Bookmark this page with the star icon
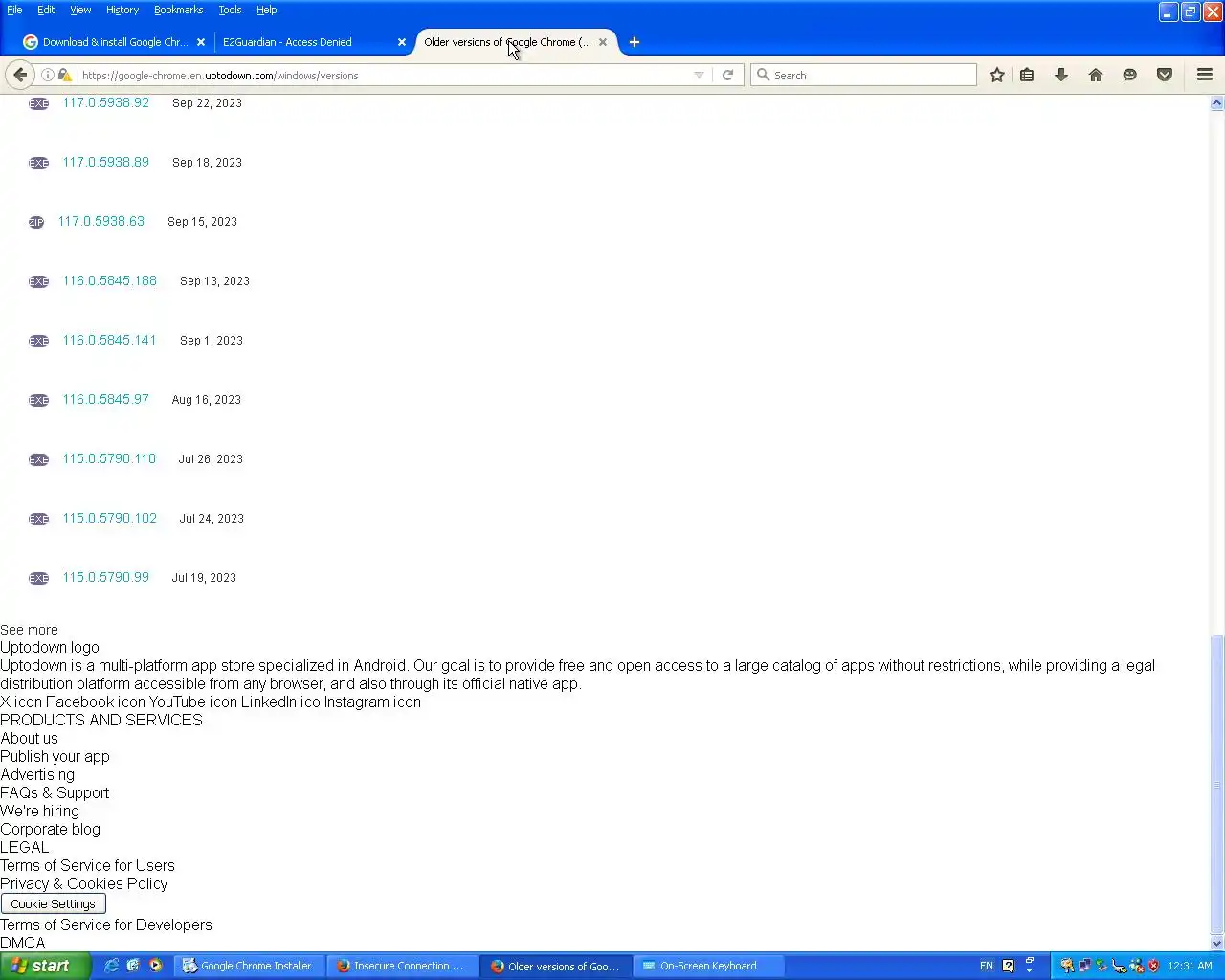1225x980 pixels. point(997,75)
